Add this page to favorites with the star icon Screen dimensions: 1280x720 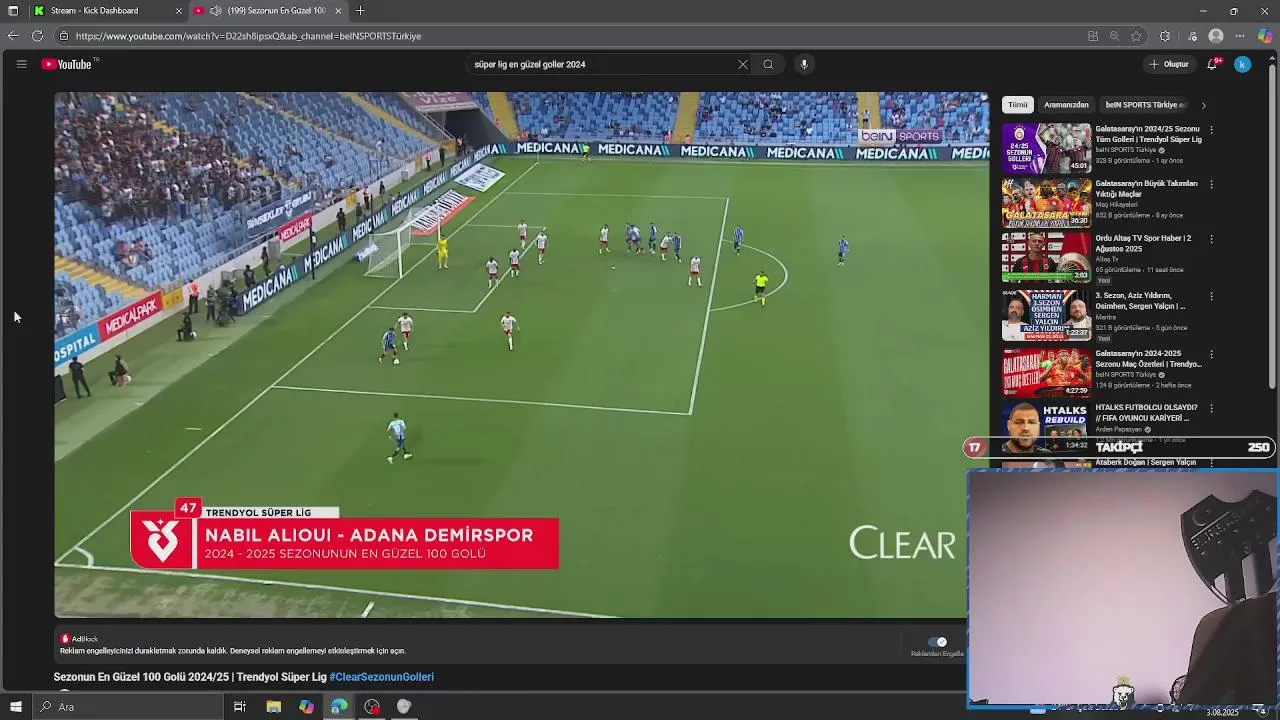[1136, 36]
